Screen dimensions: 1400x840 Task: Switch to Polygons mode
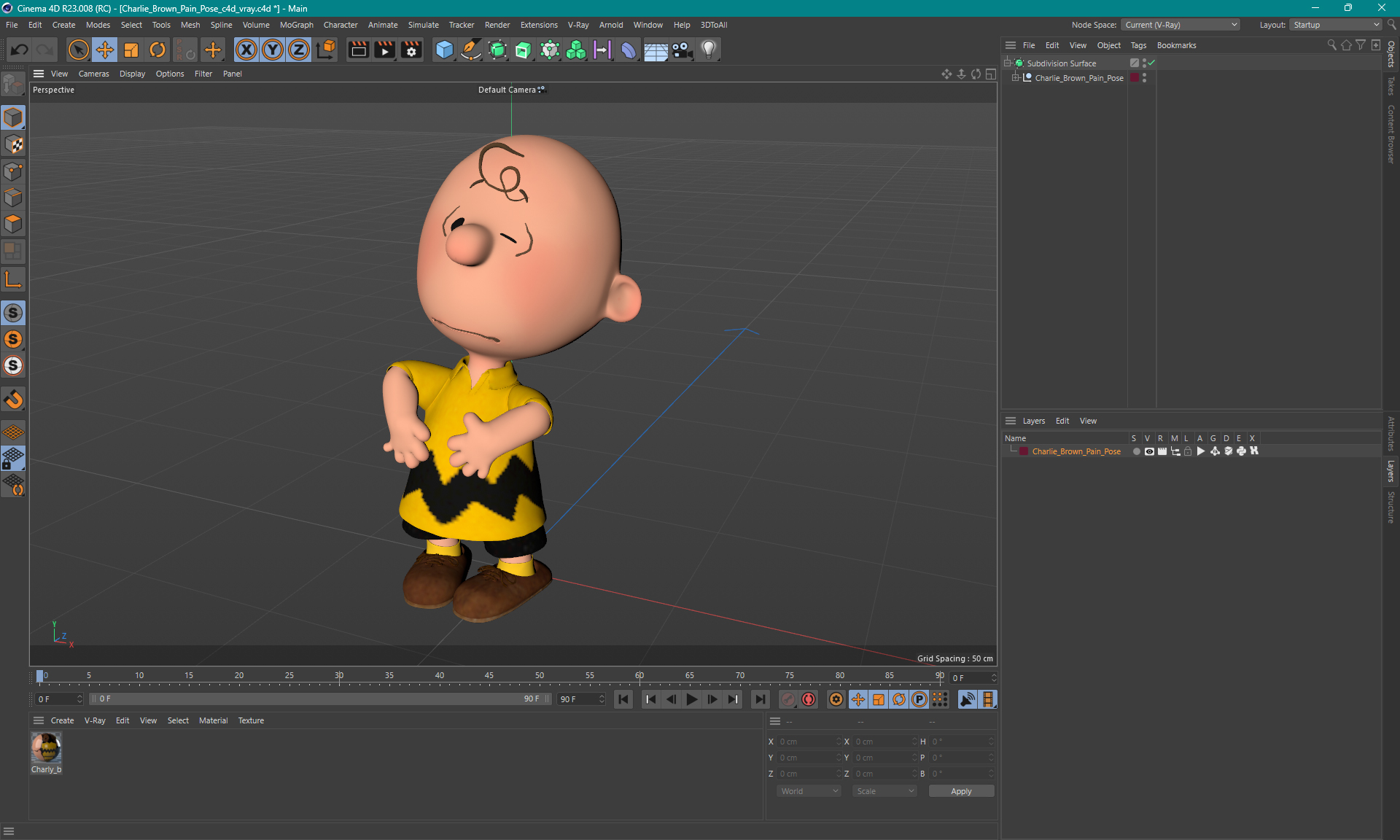coord(13,224)
